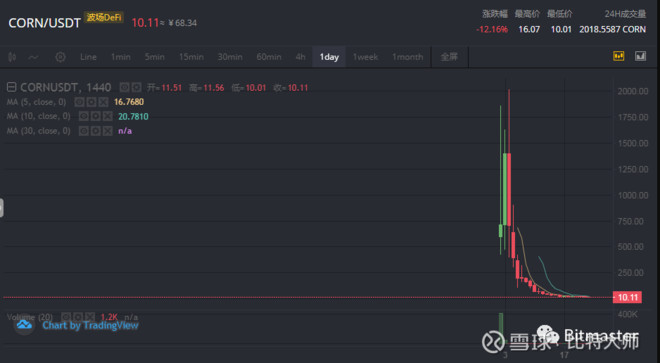Screen dimensions: 660x363
Task: Toggle visibility eye of Volume (20)
Action: tap(66, 317)
